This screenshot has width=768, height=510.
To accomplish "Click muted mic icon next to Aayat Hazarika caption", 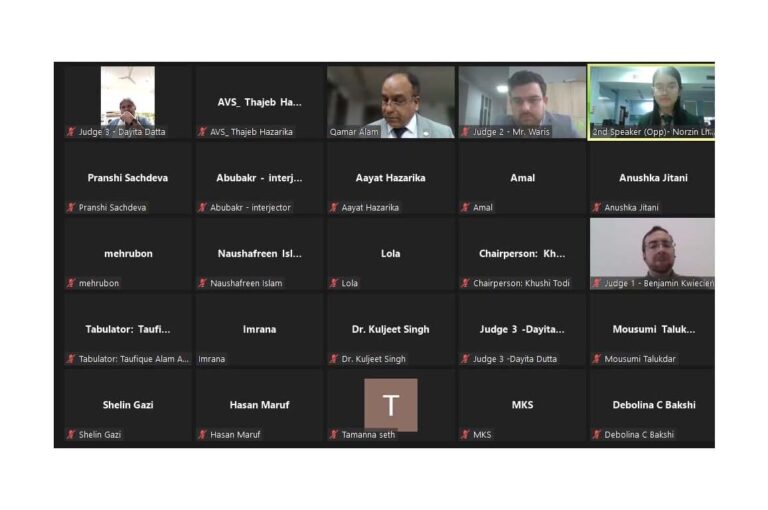I will [x=334, y=207].
